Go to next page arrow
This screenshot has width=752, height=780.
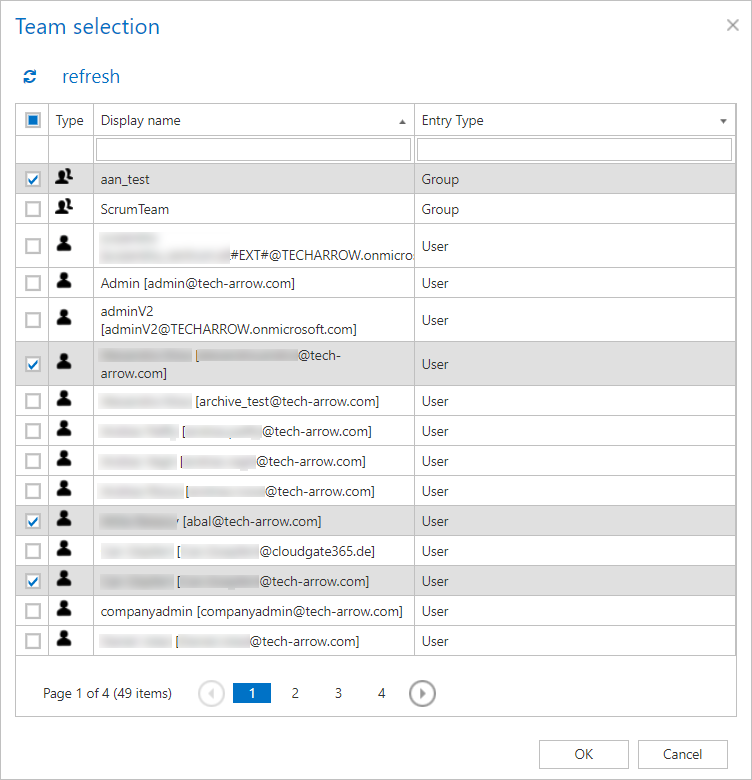[x=422, y=693]
